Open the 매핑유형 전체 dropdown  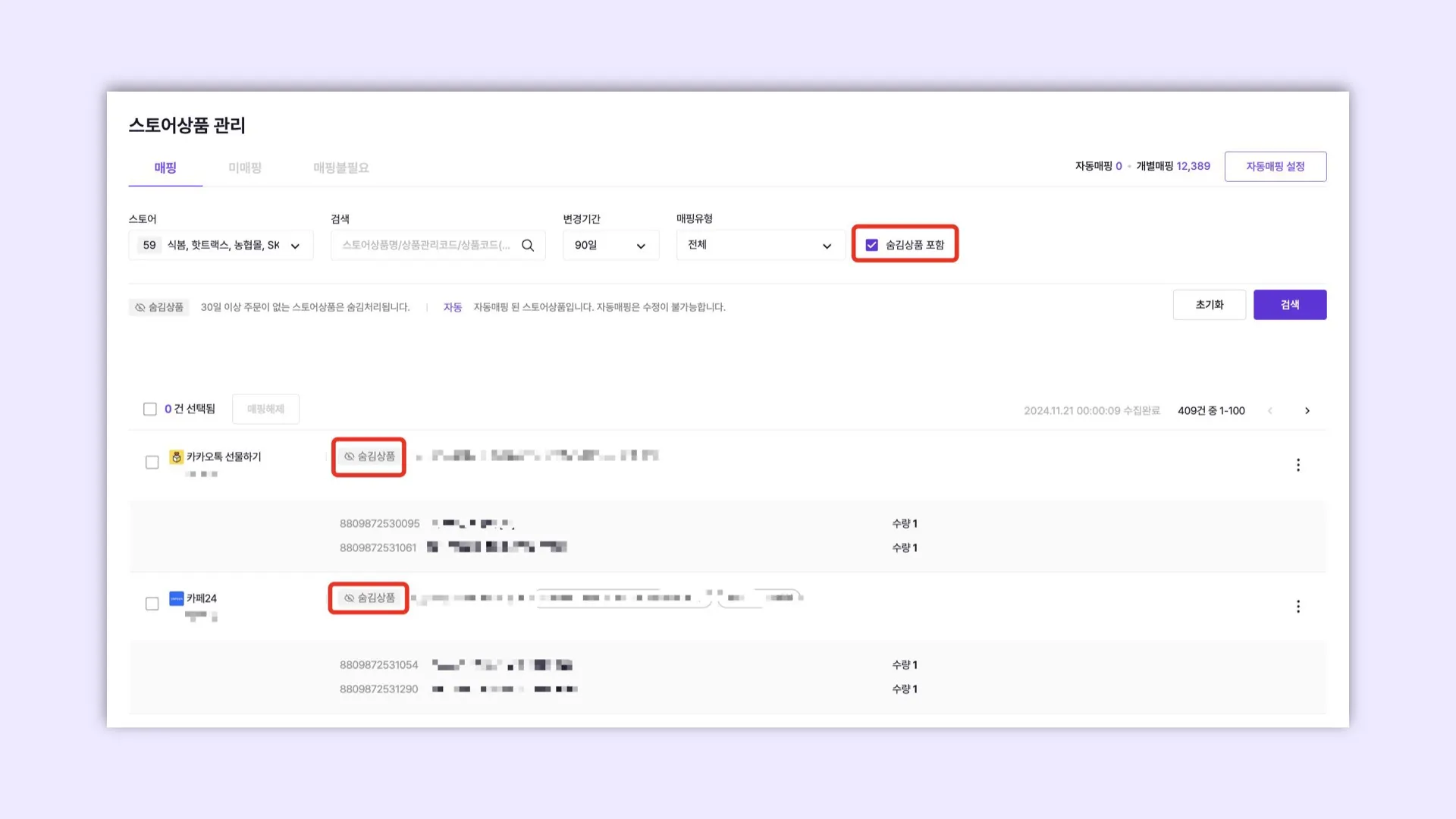(760, 246)
